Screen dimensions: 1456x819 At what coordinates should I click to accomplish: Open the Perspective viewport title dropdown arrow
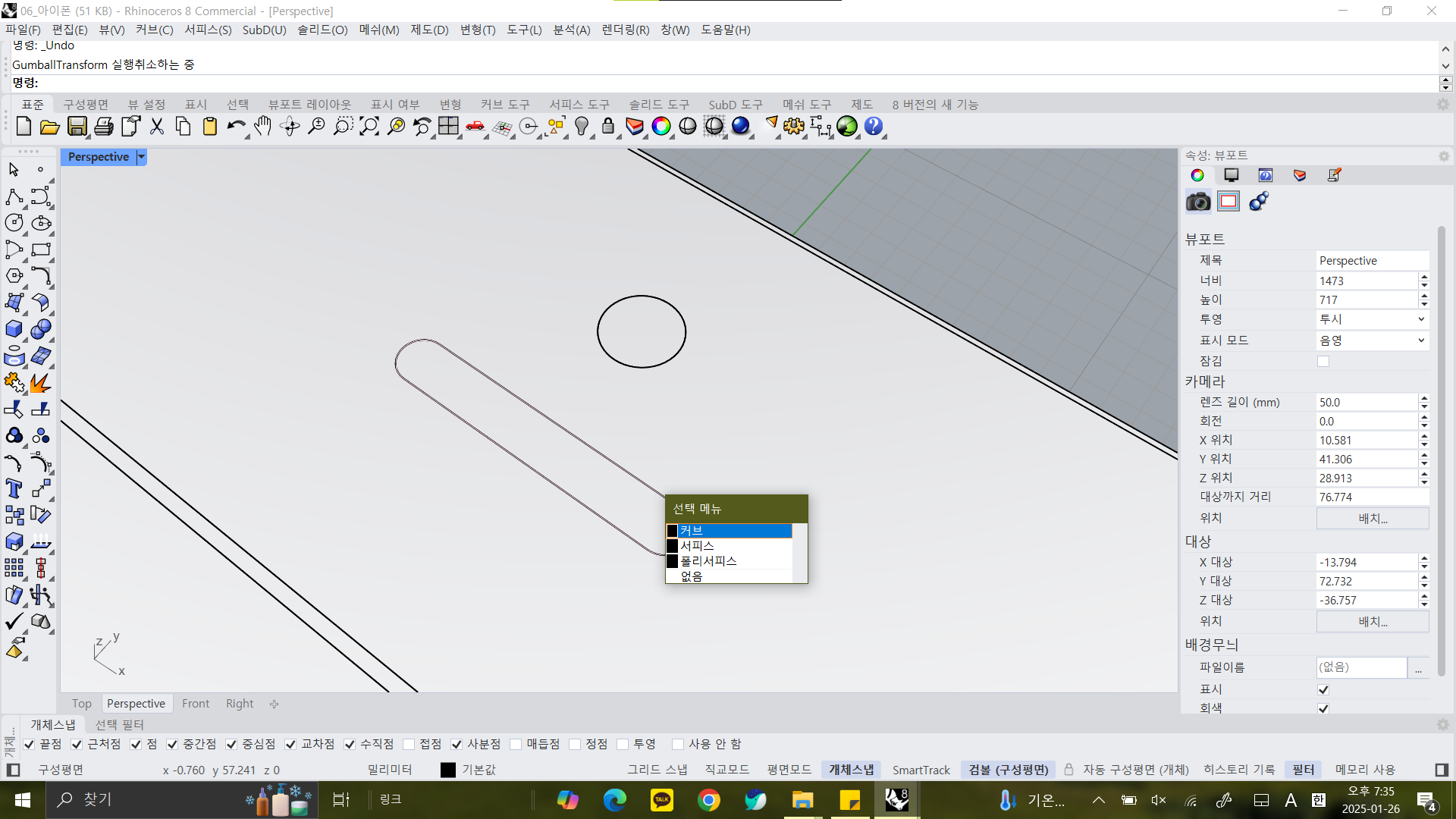pos(141,157)
